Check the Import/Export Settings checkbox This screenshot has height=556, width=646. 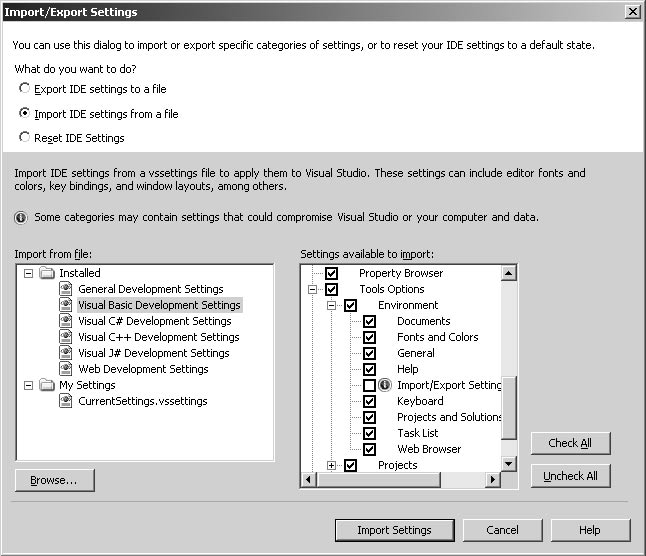[370, 385]
